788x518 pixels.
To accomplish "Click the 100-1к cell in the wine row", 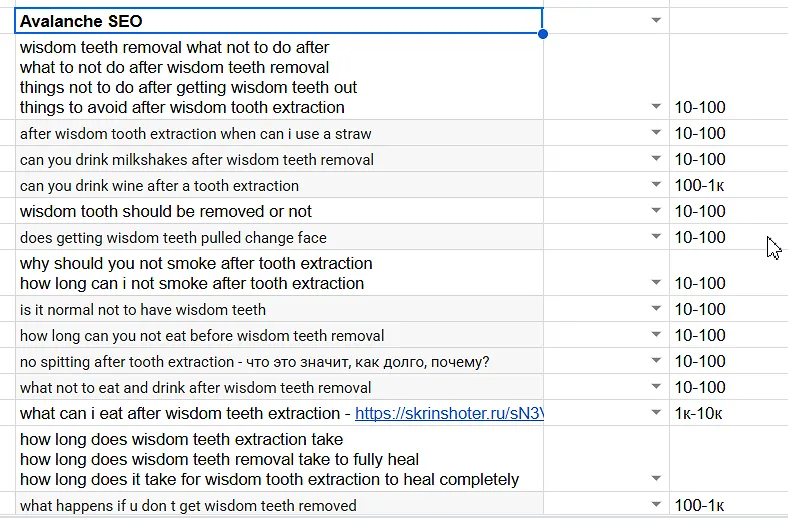I will coord(699,186).
